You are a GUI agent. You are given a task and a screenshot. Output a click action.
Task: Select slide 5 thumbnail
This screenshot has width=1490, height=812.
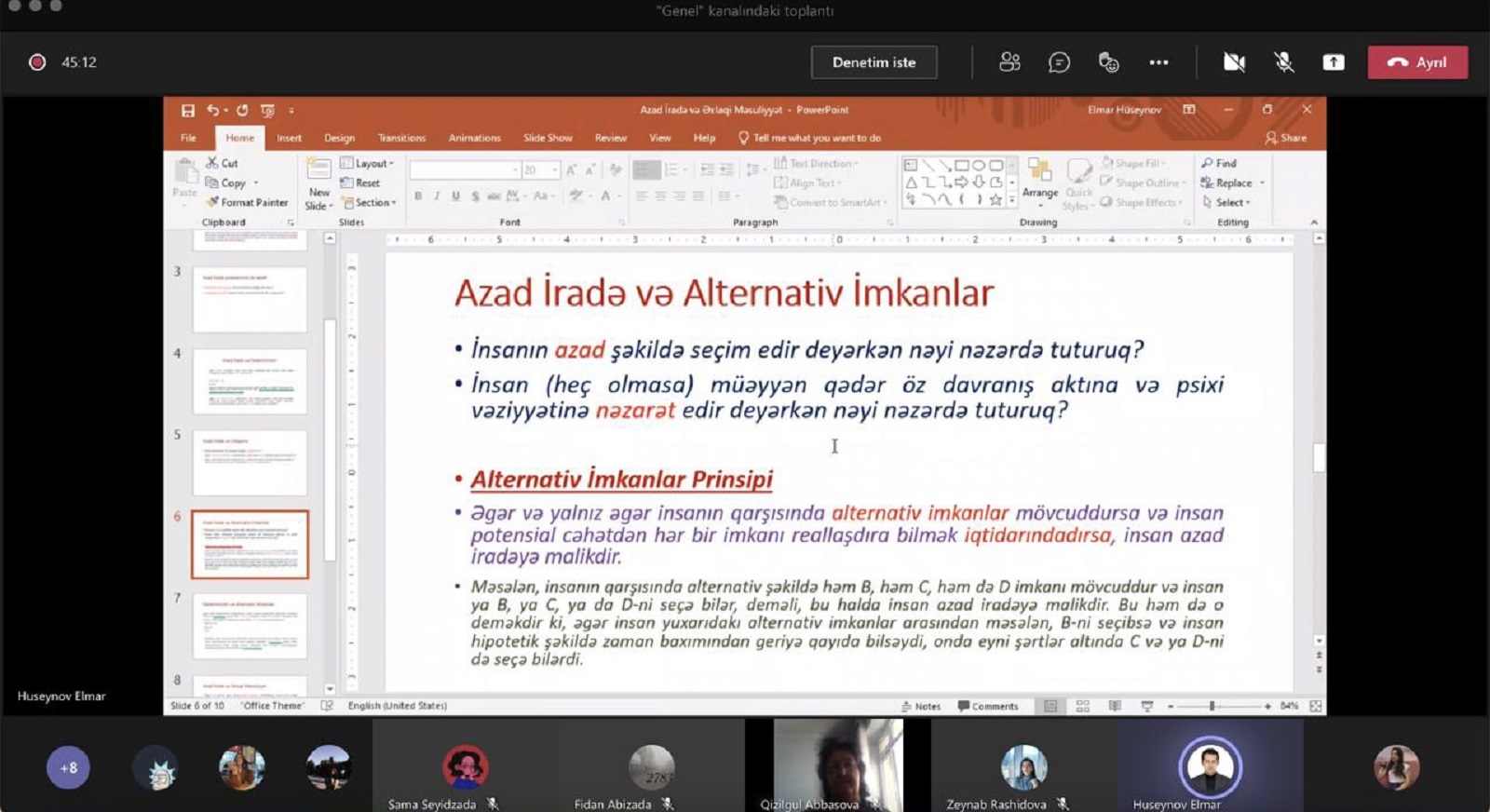tap(250, 462)
